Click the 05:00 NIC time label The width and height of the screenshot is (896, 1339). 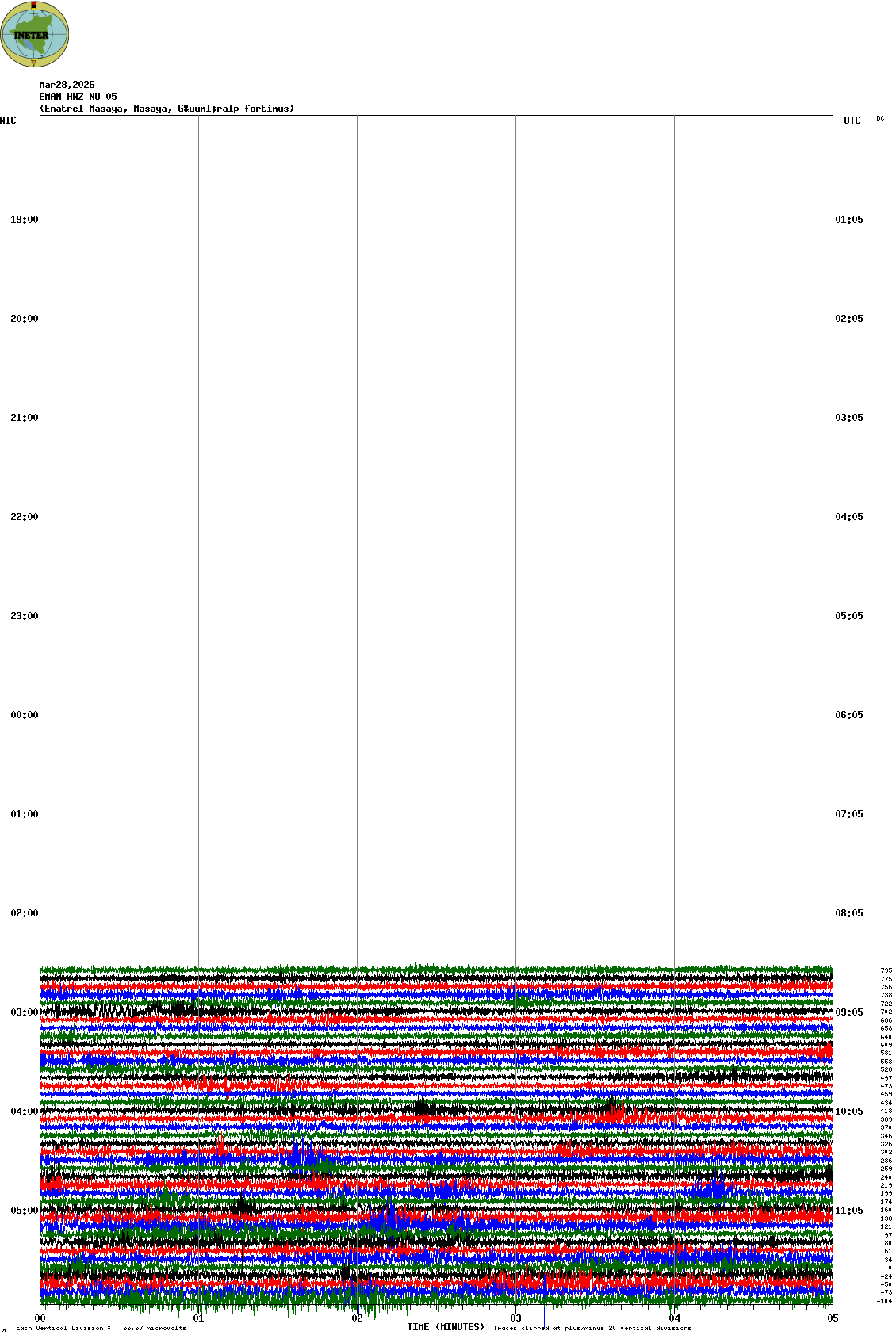24,1211
